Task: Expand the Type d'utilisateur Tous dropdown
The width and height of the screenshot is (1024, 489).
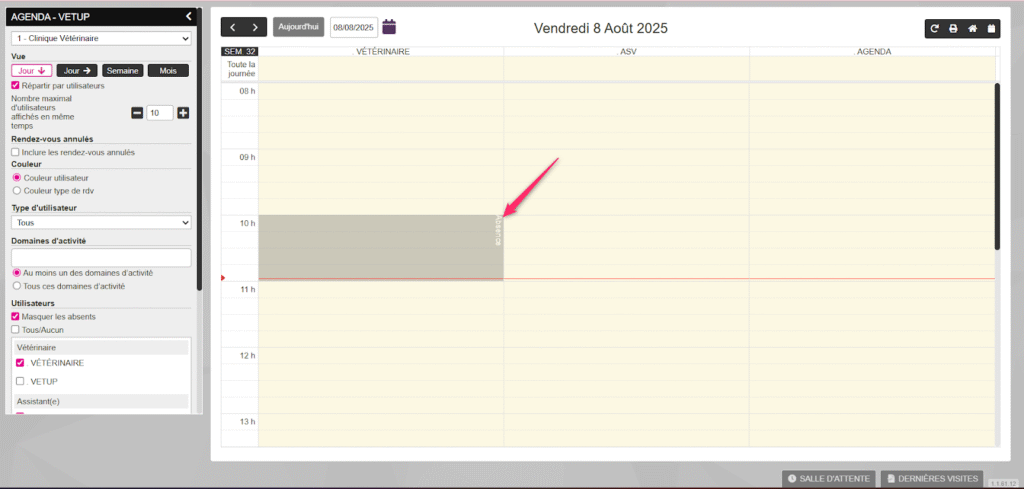Action: 101,223
